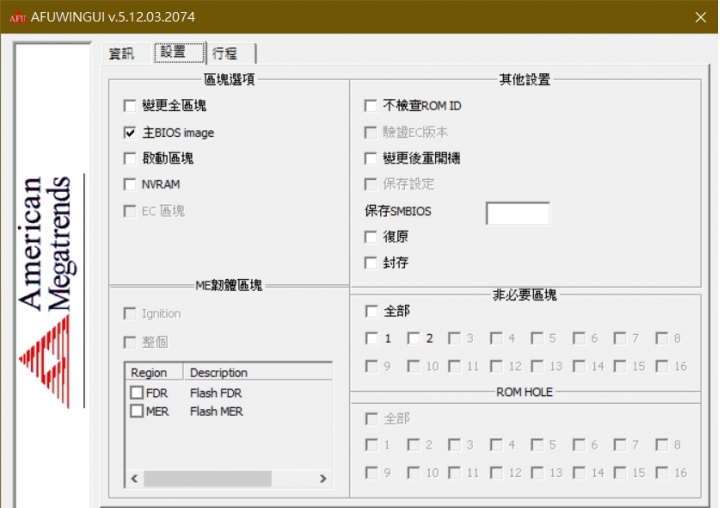This screenshot has width=720, height=508.
Task: Check 不檢查ROM ID option
Action: point(371,106)
